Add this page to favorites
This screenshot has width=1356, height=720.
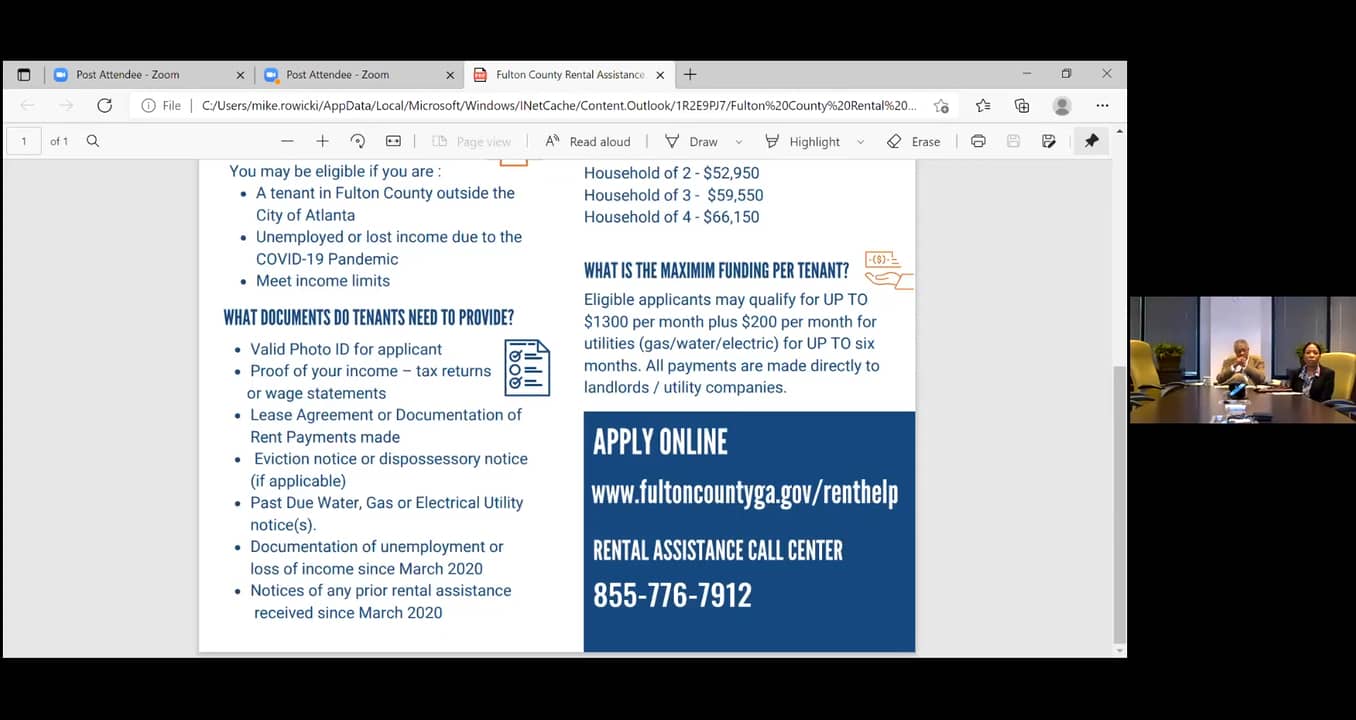click(x=941, y=105)
